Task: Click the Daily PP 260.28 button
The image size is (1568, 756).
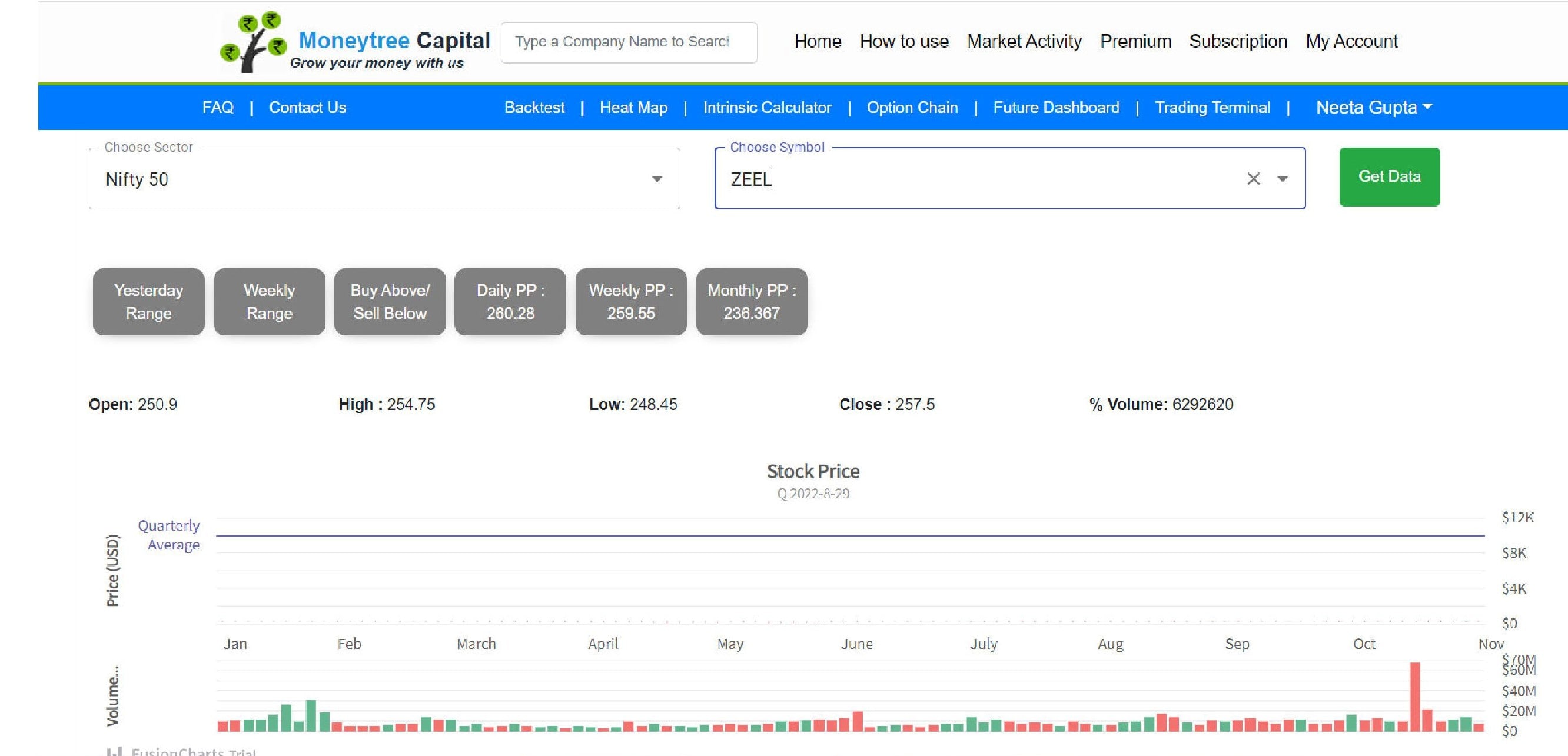Action: point(510,302)
